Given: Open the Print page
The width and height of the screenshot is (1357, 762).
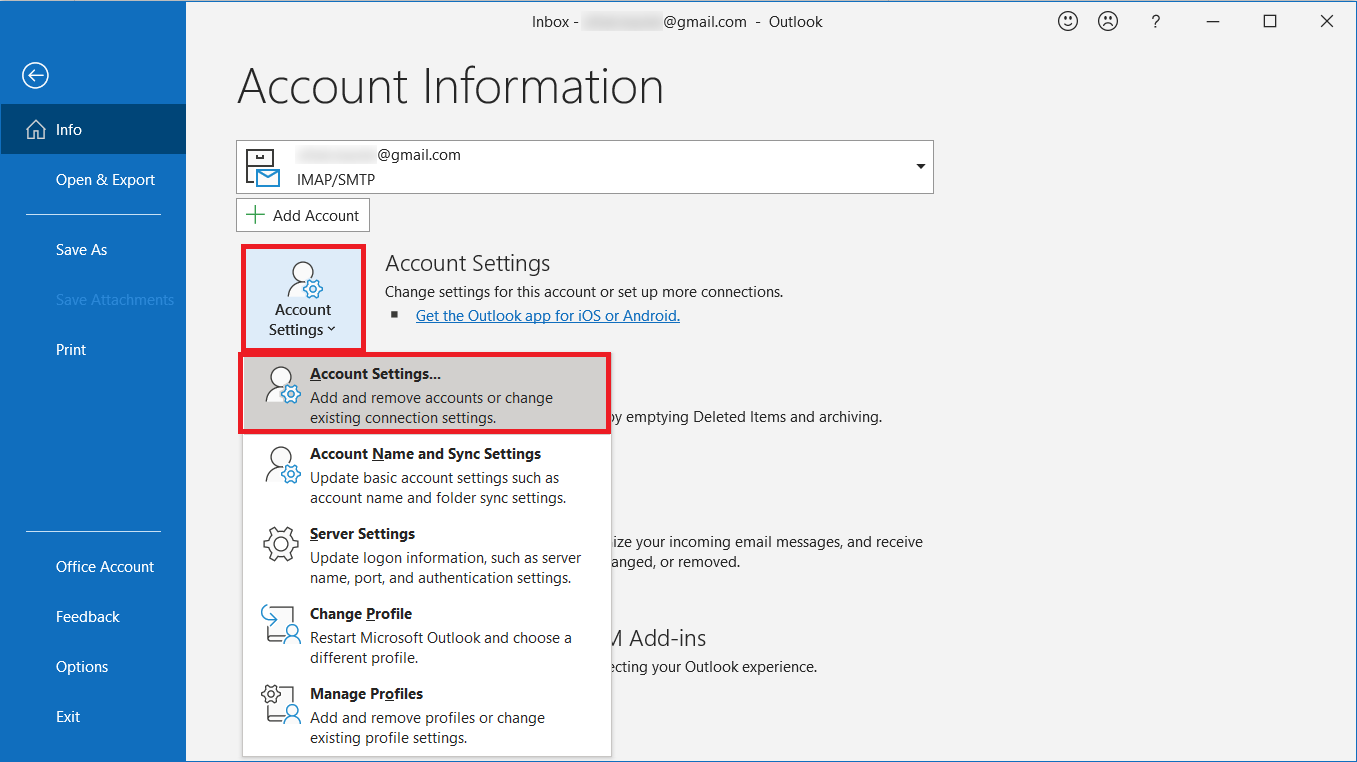Looking at the screenshot, I should pyautogui.click(x=93, y=350).
